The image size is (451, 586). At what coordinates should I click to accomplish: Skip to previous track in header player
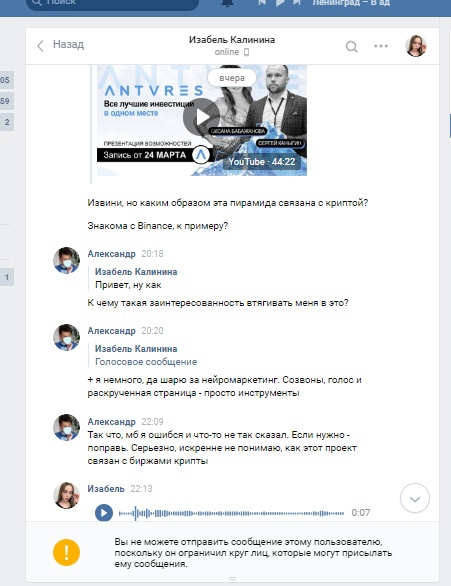point(262,2)
